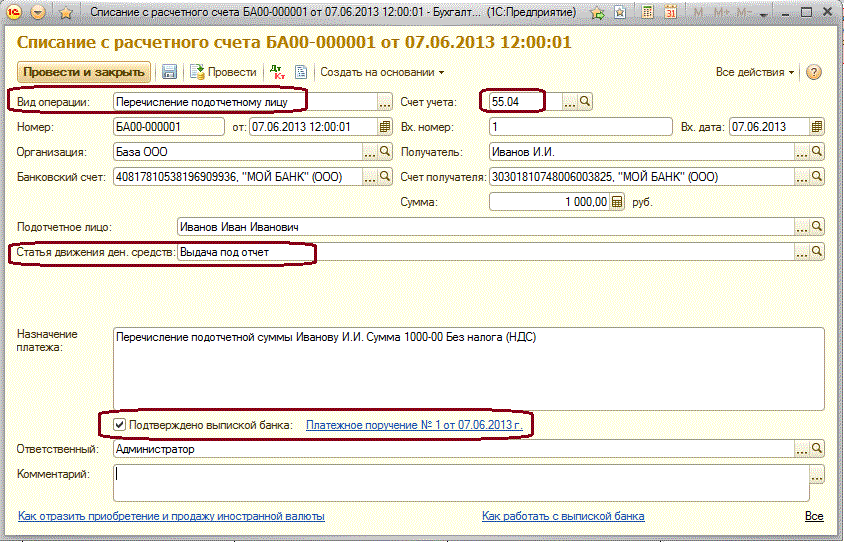844x542 pixels.
Task: Open selection list for Вид операции
Action: (384, 102)
